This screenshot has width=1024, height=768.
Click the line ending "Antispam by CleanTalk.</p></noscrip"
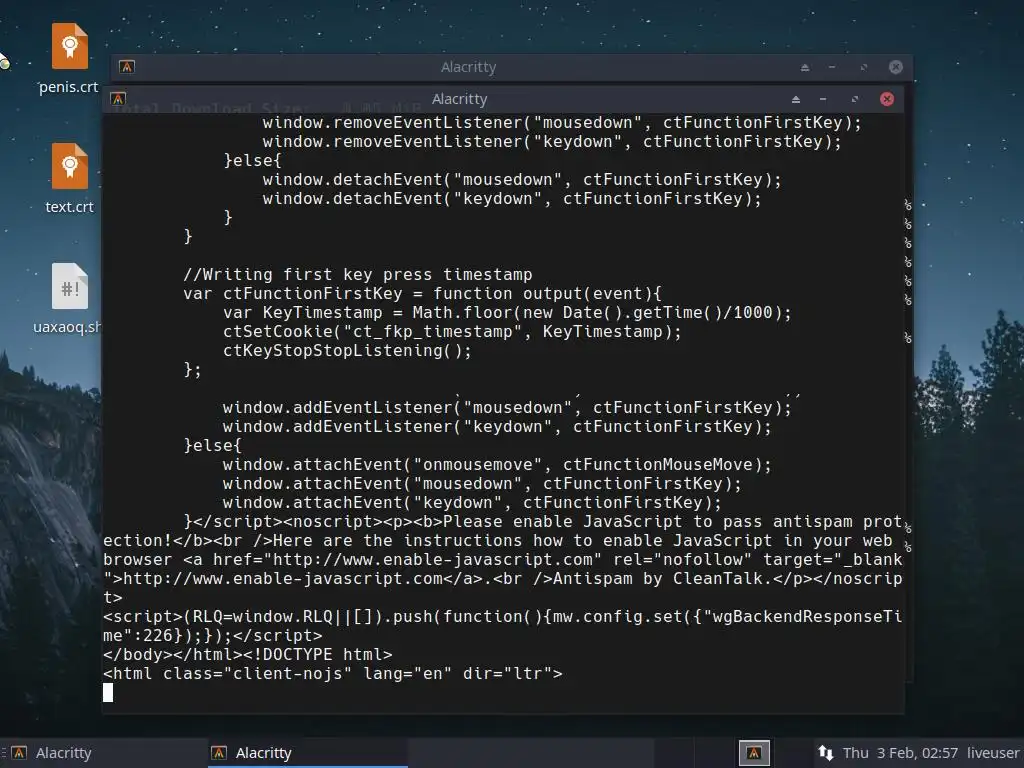click(x=503, y=579)
